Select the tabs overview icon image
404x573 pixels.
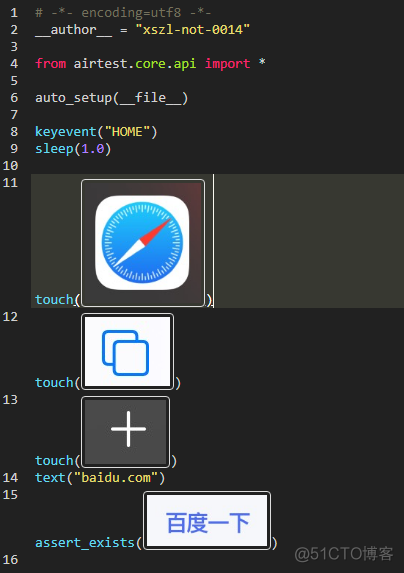(x=127, y=352)
